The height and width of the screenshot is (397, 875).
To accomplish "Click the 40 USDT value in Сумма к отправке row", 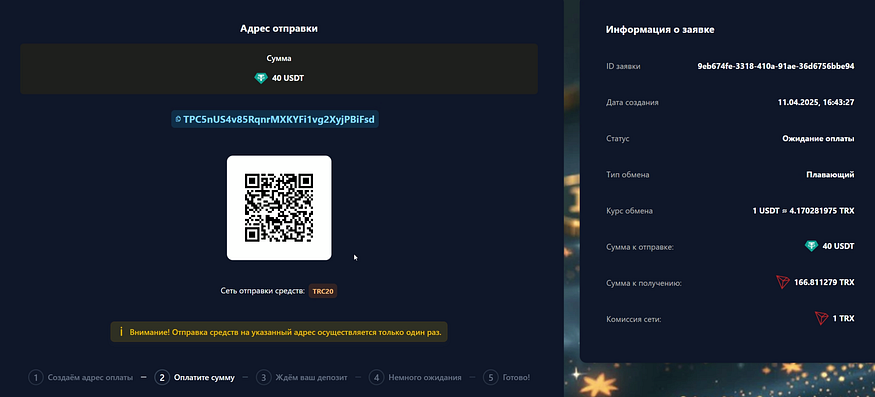I will coord(838,246).
